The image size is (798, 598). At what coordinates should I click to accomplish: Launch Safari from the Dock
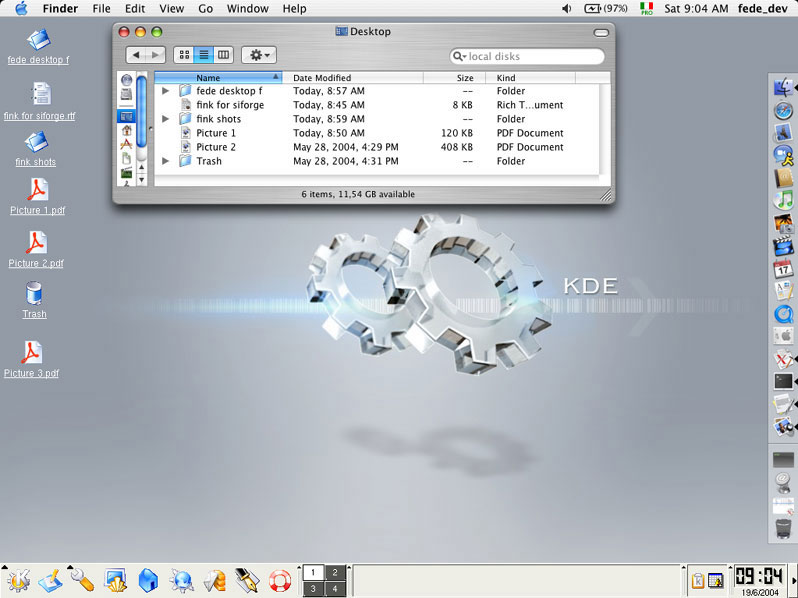[x=783, y=110]
